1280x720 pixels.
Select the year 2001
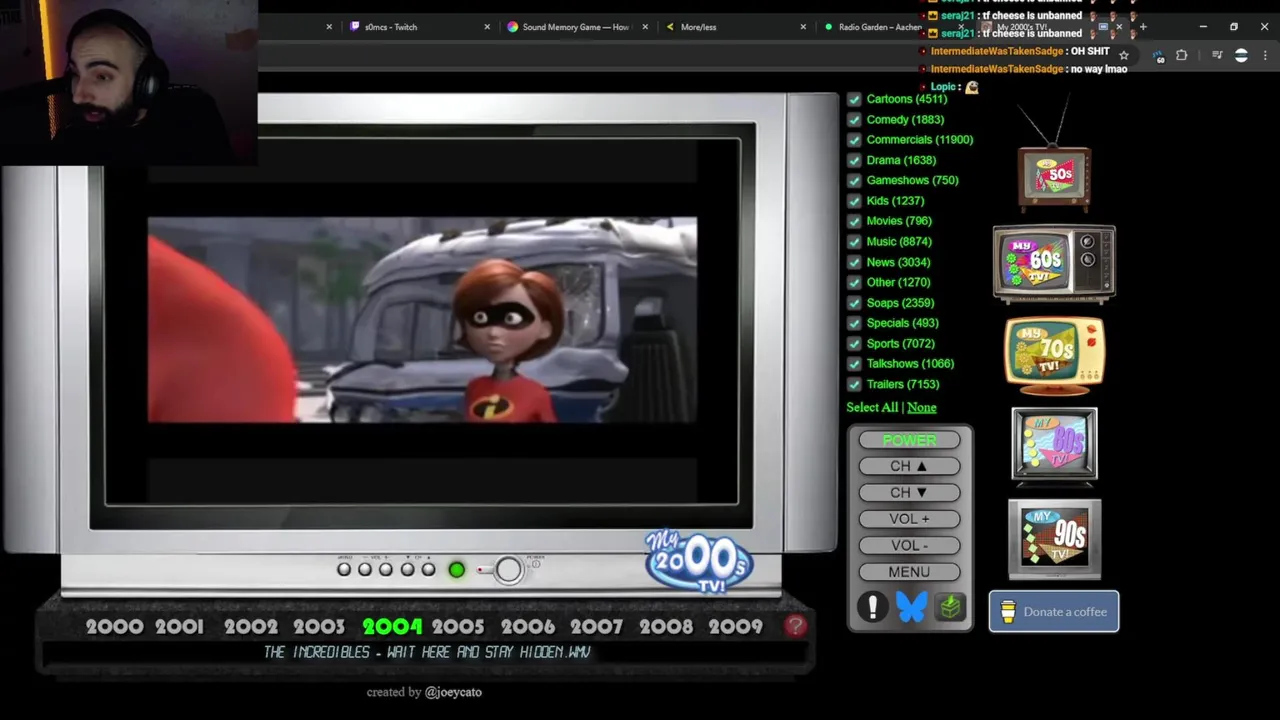[x=179, y=627]
